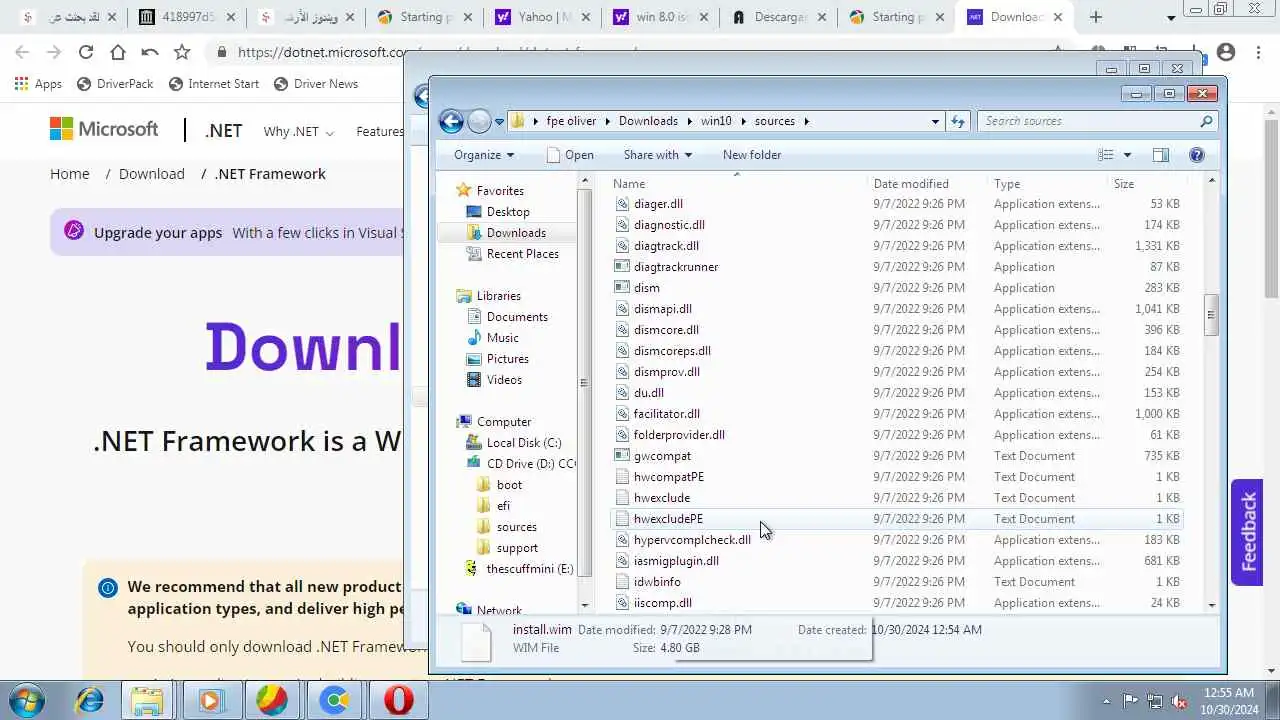Click the arrow after sources in breadcrumb
The height and width of the screenshot is (720, 1280).
click(x=806, y=121)
